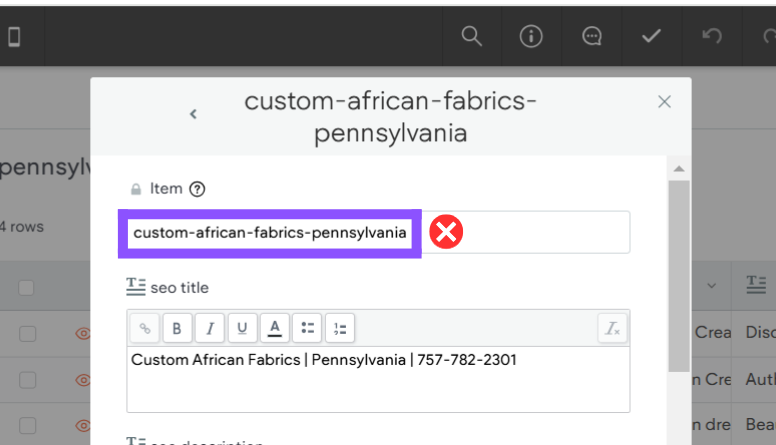The image size is (776, 445).
Task: Open the search magnifier in top bar
Action: (471, 36)
